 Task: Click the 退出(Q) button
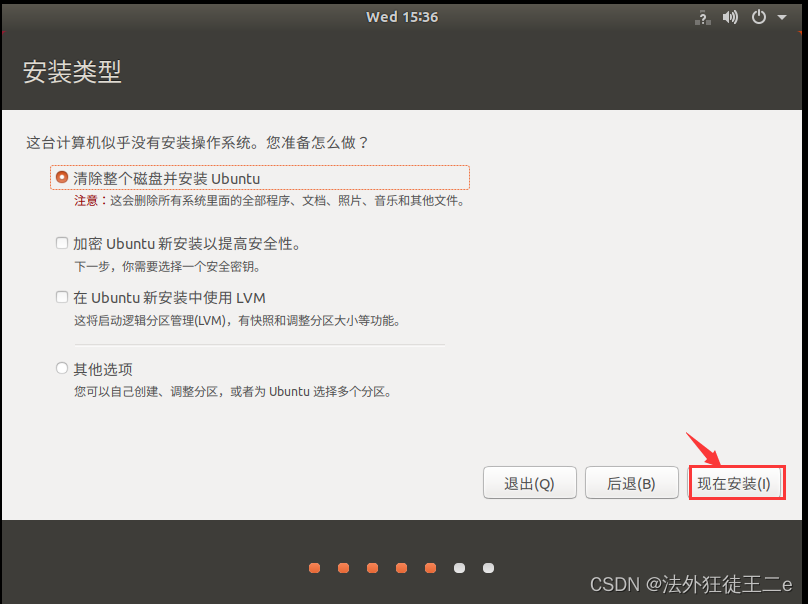(x=529, y=482)
